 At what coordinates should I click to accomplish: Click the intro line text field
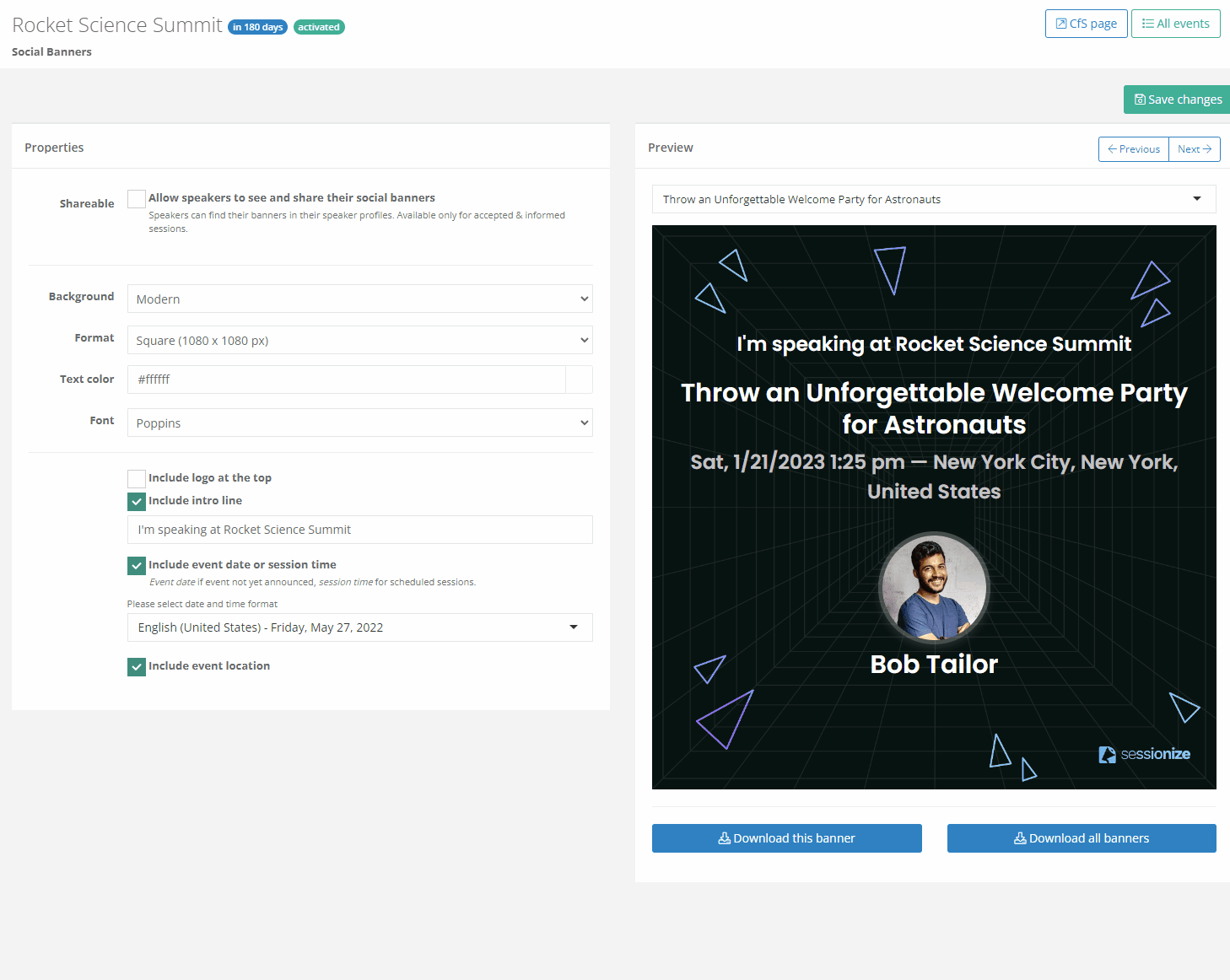[359, 530]
